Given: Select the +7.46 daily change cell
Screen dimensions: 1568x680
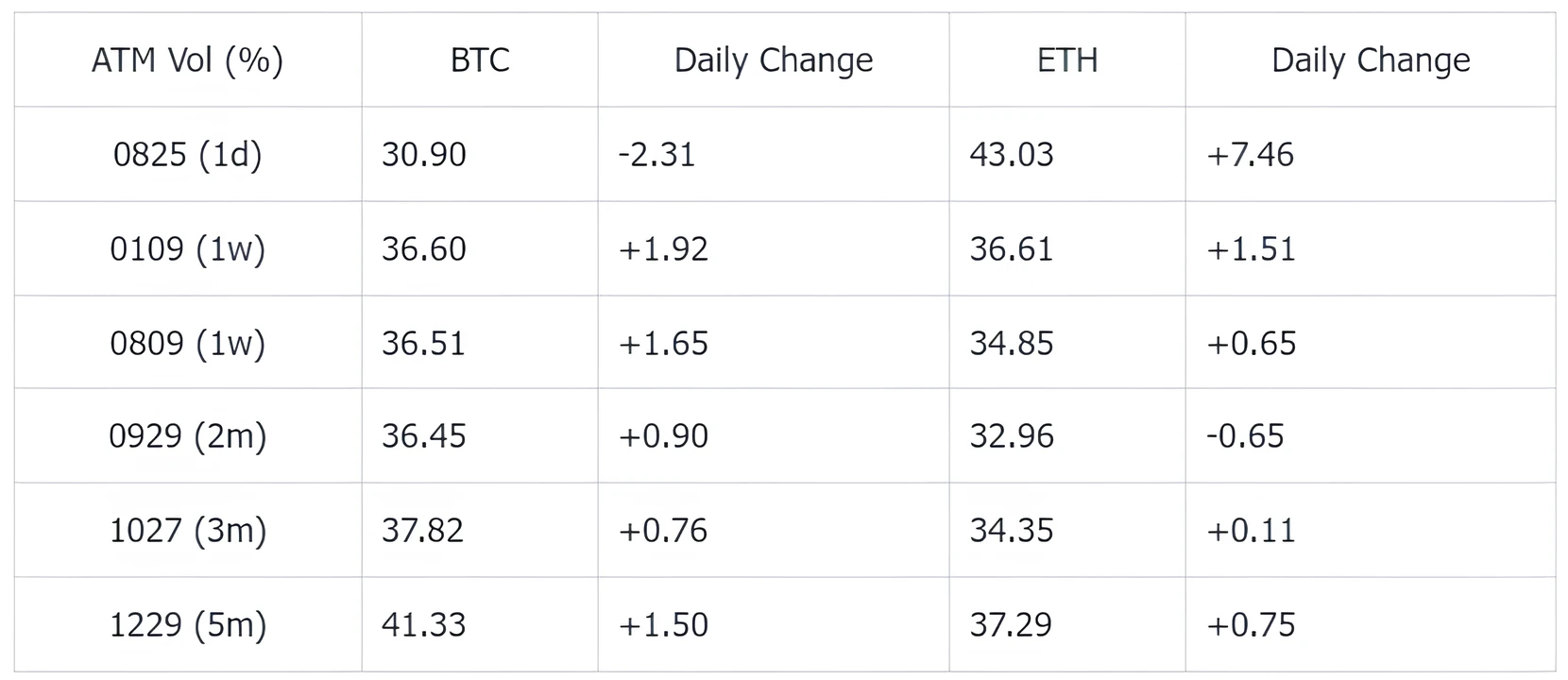Looking at the screenshot, I should 1251,154.
